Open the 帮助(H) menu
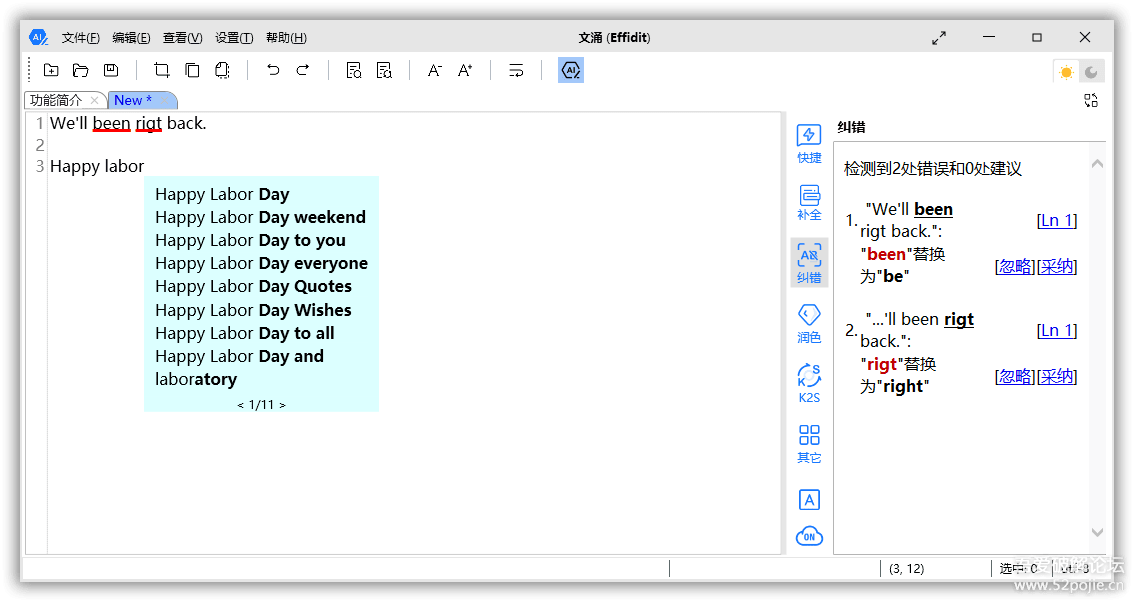1134x602 pixels. [286, 38]
